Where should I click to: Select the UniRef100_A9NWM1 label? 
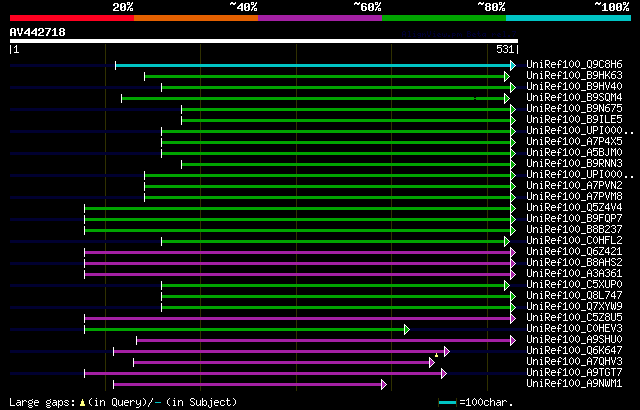click(x=574, y=384)
